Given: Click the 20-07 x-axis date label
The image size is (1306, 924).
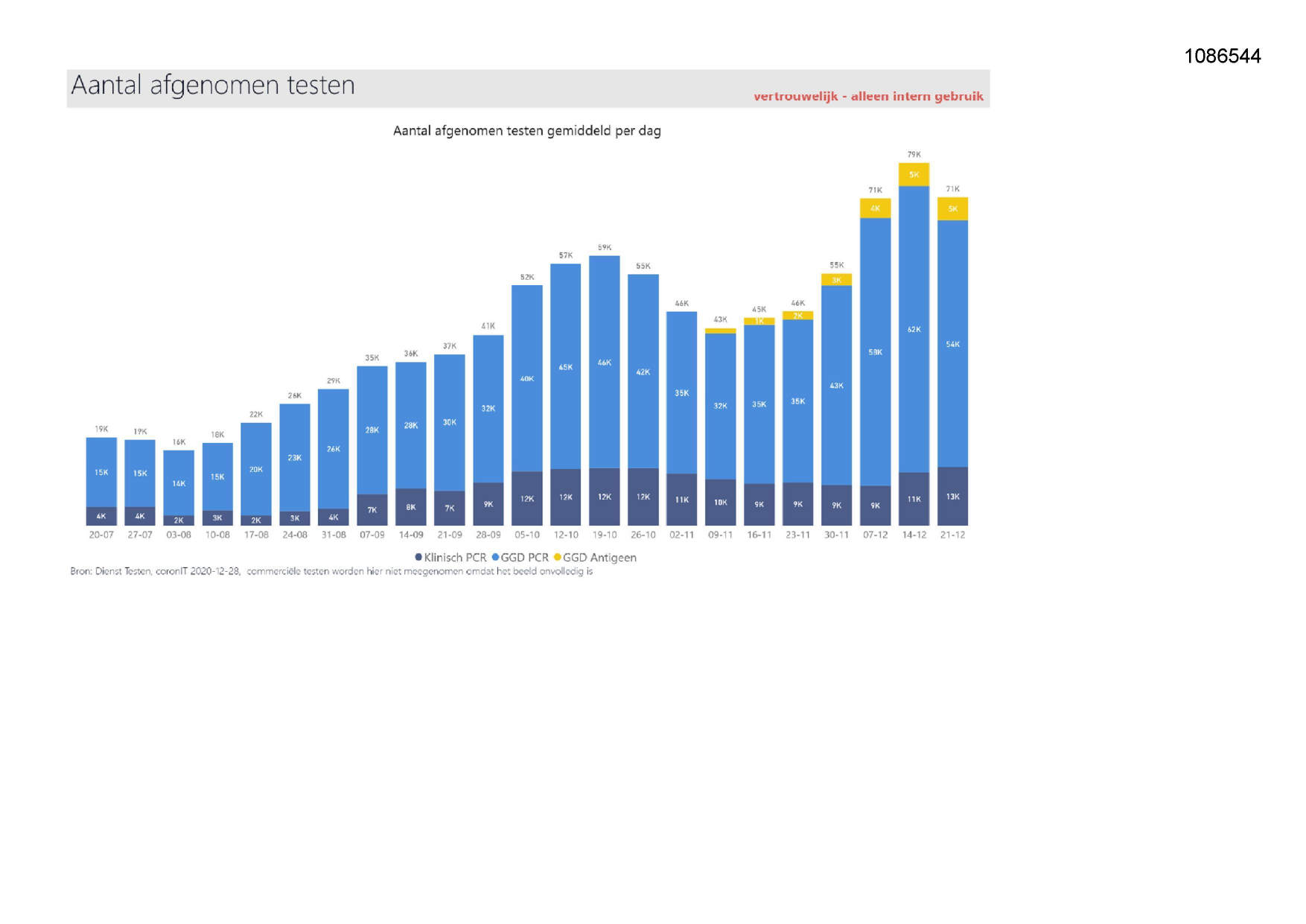Looking at the screenshot, I should [101, 535].
